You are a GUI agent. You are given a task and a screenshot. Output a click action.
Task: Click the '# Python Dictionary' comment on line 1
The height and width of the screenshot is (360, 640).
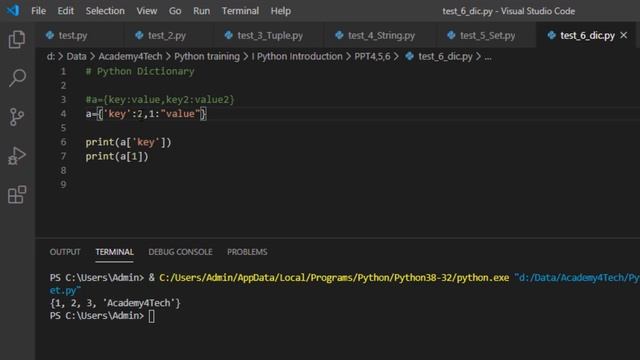(x=140, y=71)
